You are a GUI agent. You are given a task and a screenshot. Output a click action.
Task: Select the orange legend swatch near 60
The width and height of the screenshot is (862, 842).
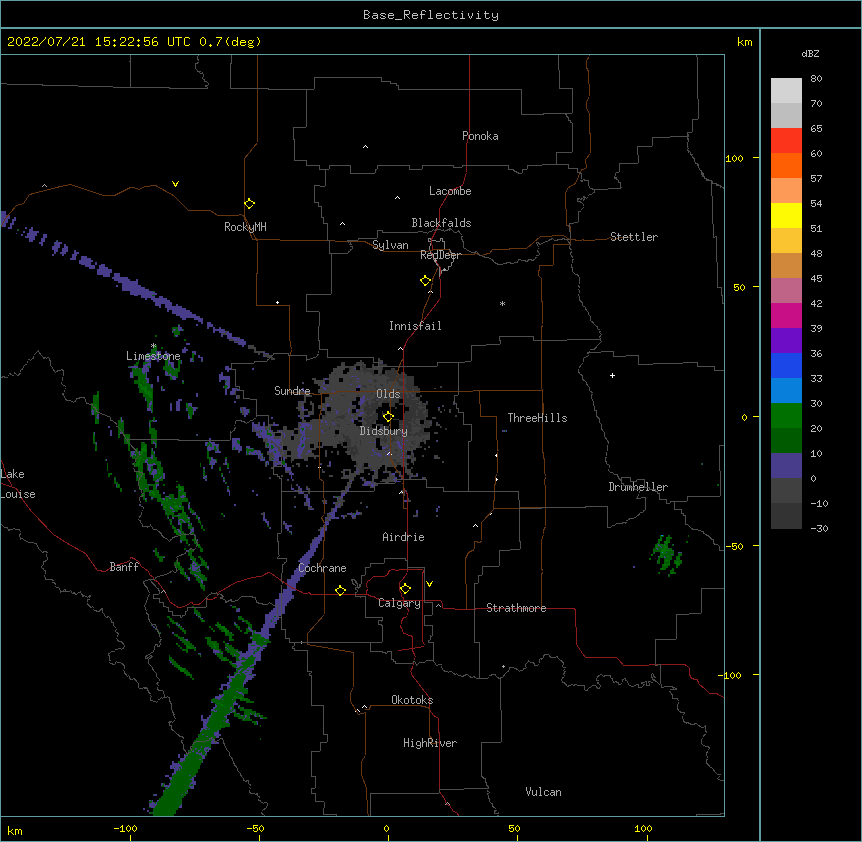coord(786,165)
